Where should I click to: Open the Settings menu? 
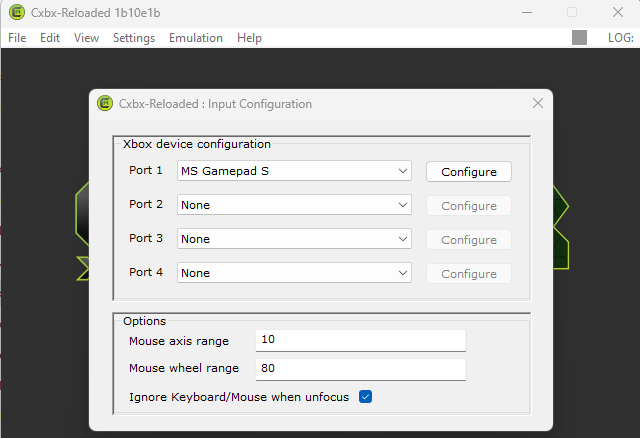134,38
